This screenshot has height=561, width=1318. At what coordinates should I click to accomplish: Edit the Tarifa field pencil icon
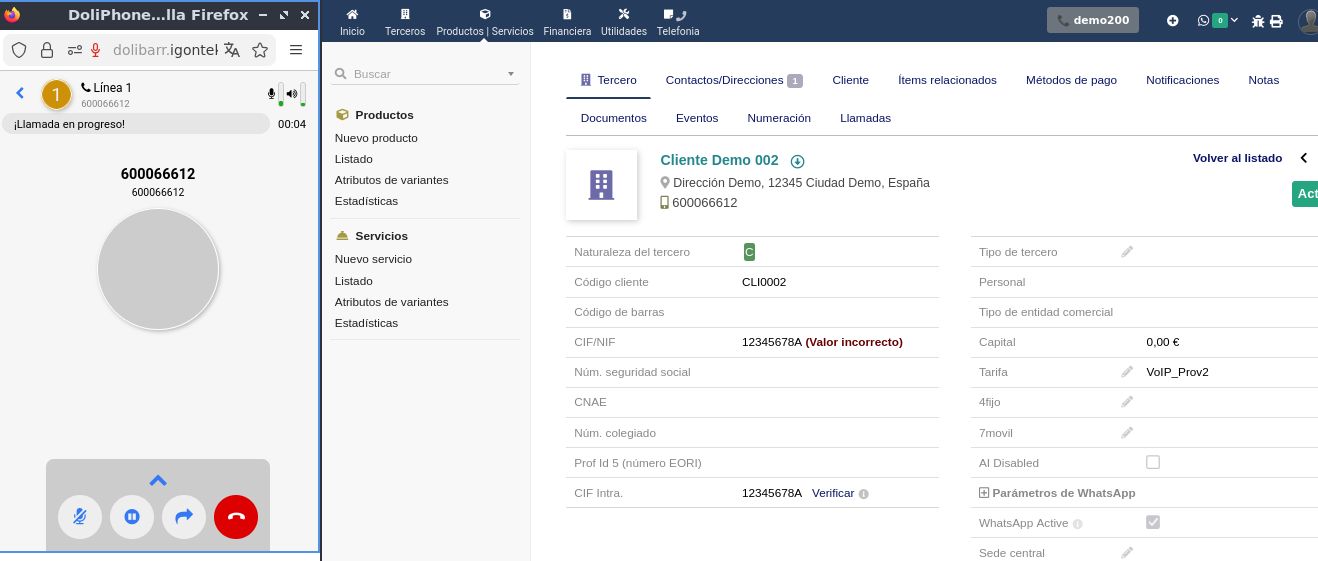click(1127, 372)
